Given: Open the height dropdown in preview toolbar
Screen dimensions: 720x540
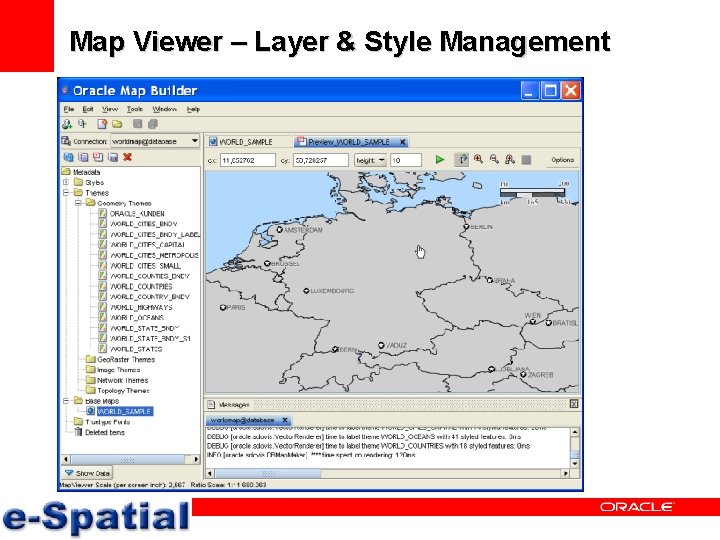Looking at the screenshot, I should [x=370, y=160].
